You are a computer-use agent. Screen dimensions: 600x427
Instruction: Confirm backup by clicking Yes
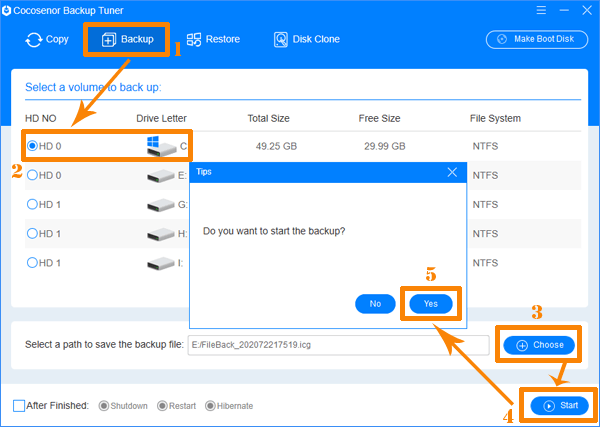tap(431, 304)
